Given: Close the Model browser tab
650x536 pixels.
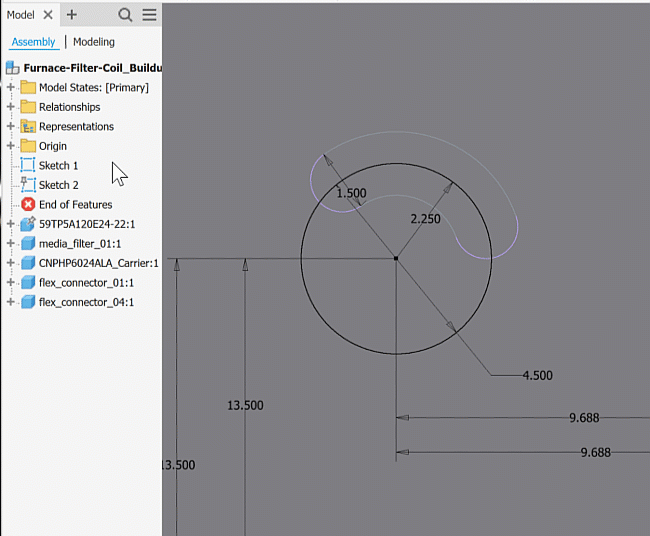Looking at the screenshot, I should click(x=48, y=15).
